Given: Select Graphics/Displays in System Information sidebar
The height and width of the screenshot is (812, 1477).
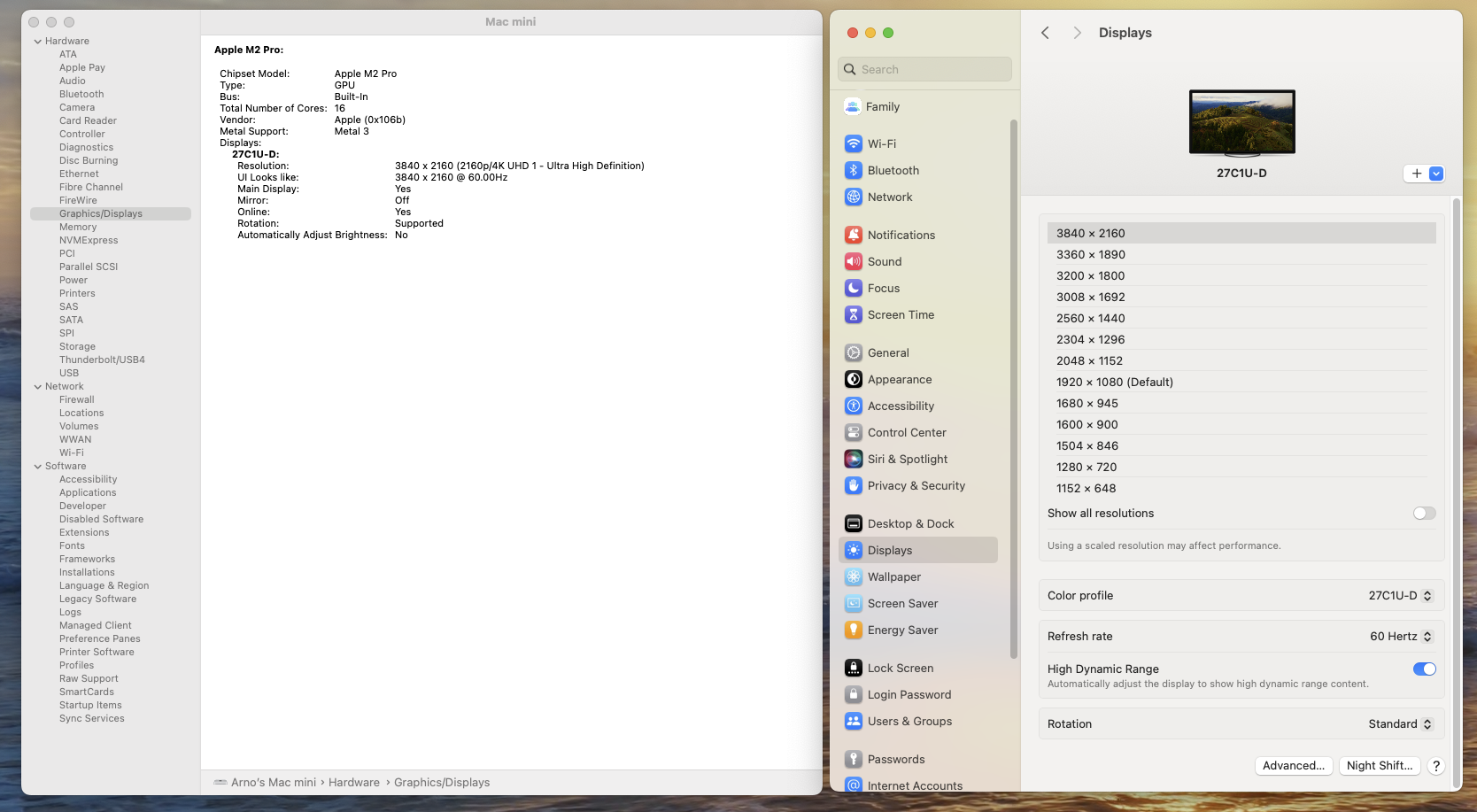Looking at the screenshot, I should point(111,214).
